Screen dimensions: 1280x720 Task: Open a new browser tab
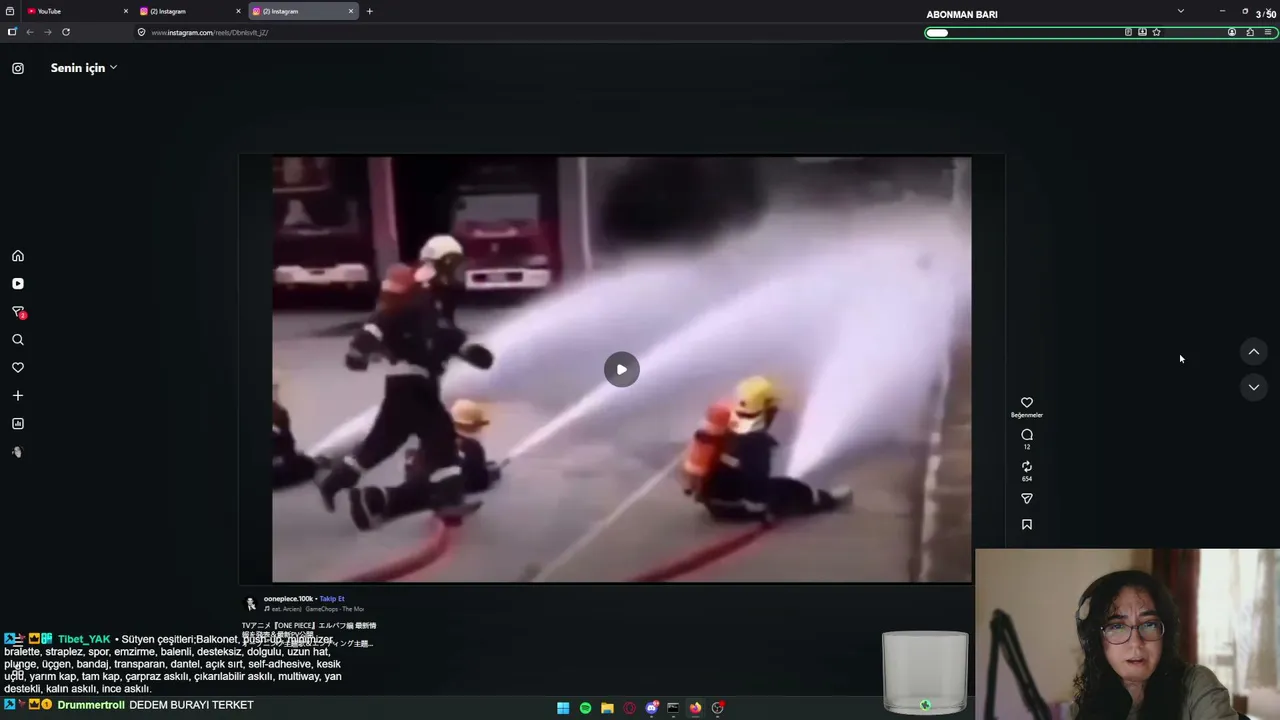370,11
